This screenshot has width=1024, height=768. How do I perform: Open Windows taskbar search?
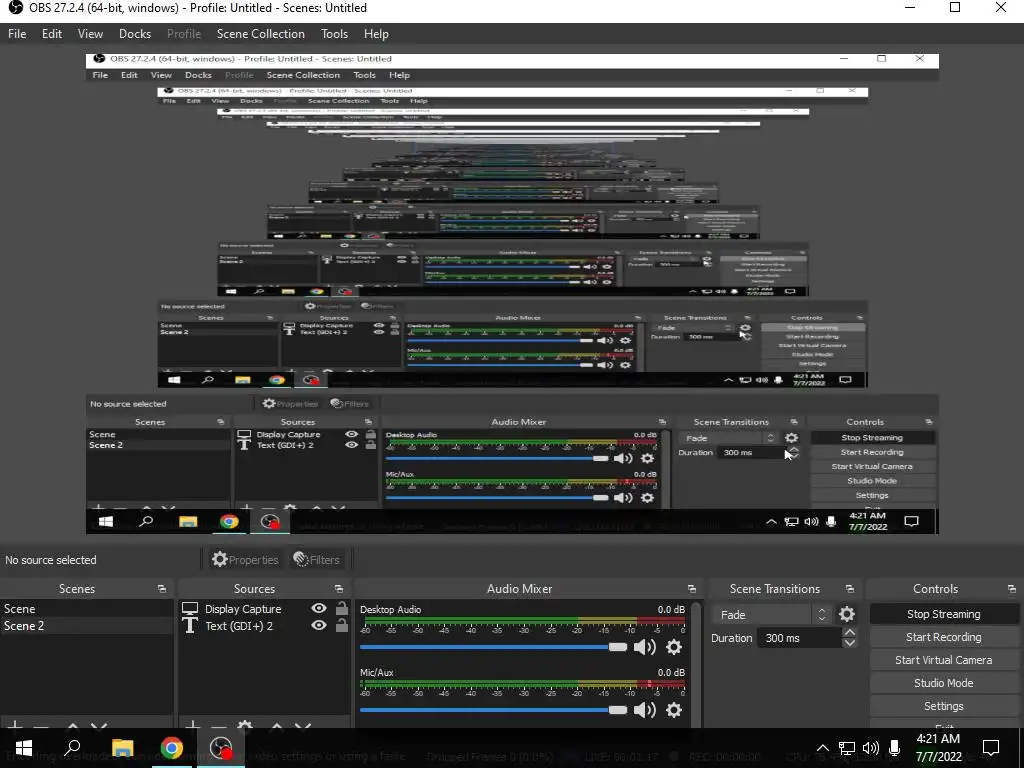72,748
